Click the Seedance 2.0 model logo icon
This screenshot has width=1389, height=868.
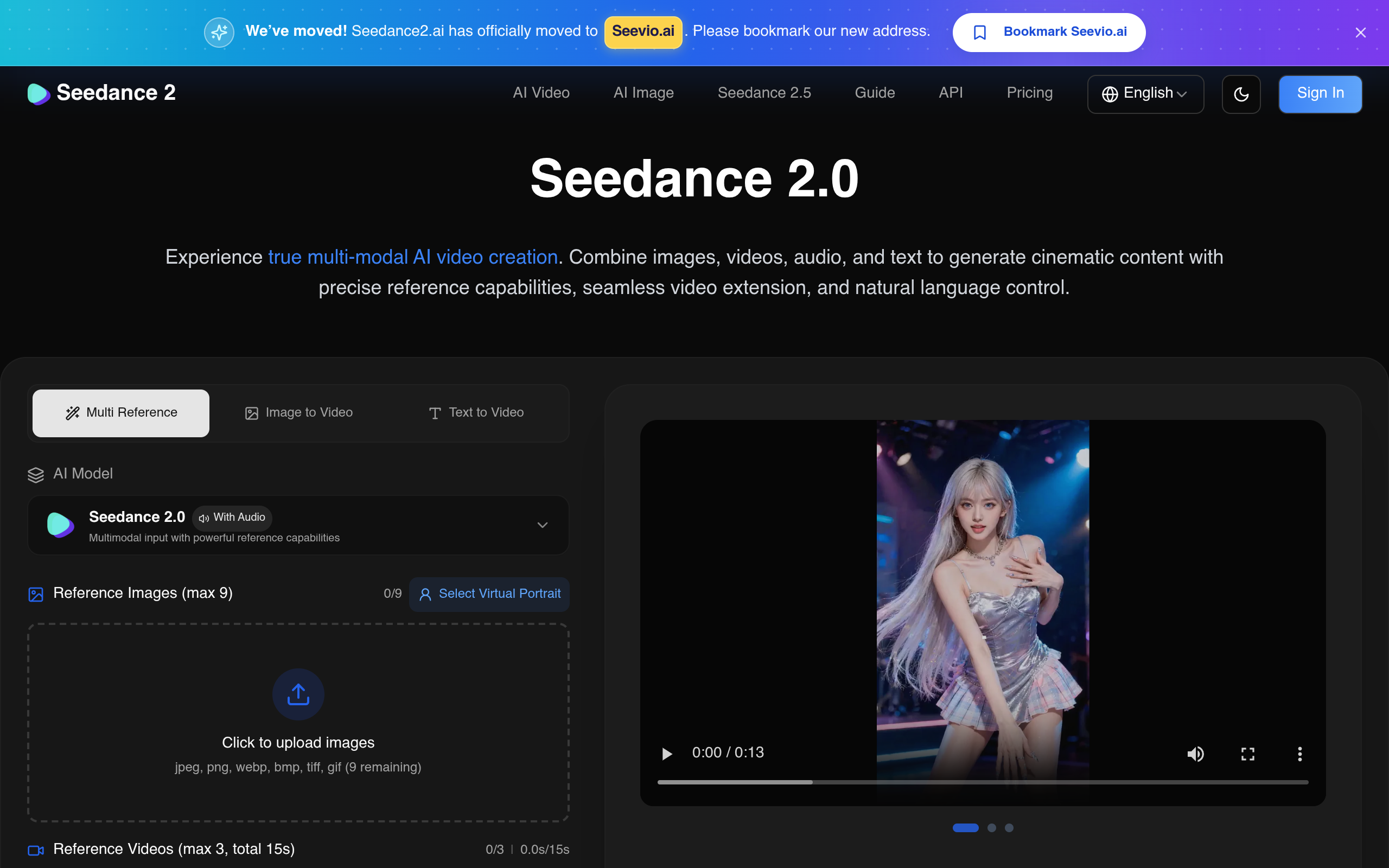pos(60,525)
